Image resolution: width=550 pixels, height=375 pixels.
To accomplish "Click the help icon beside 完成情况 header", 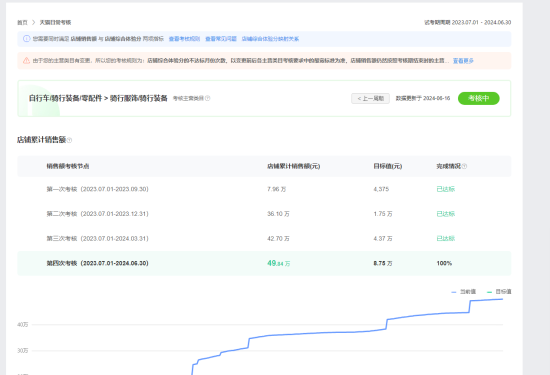I will (x=464, y=166).
